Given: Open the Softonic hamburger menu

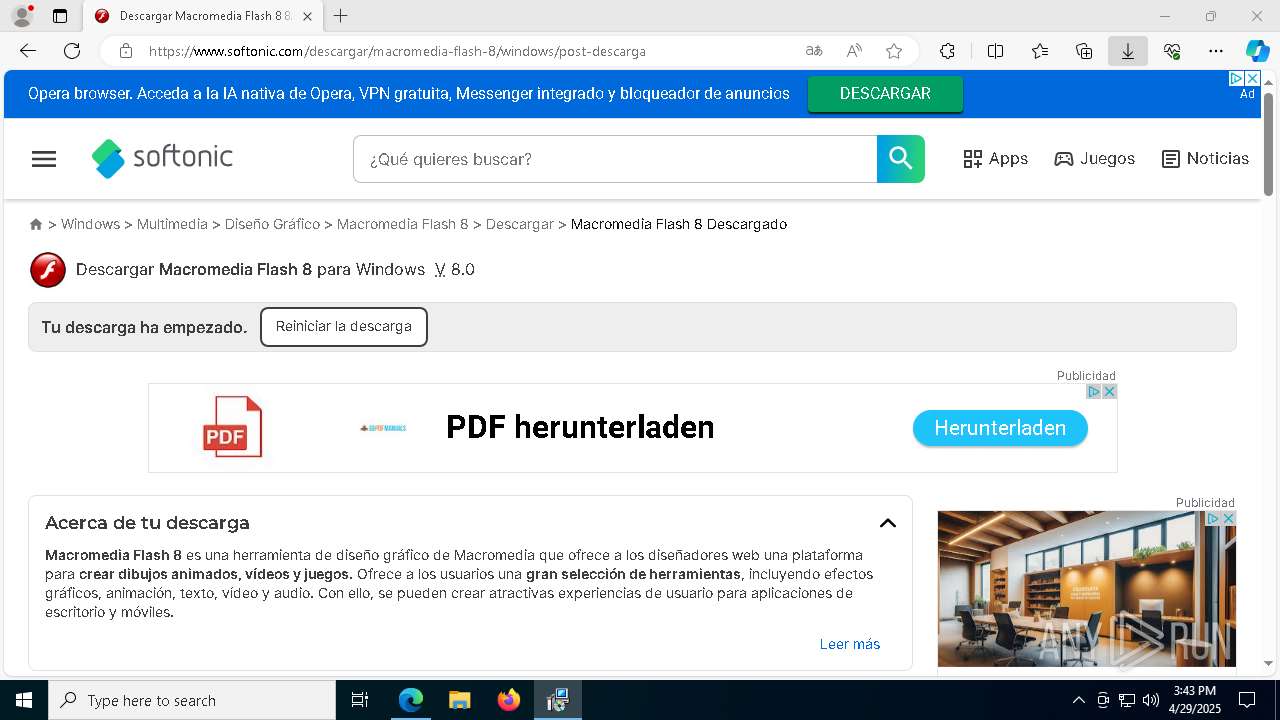Looking at the screenshot, I should [x=44, y=159].
